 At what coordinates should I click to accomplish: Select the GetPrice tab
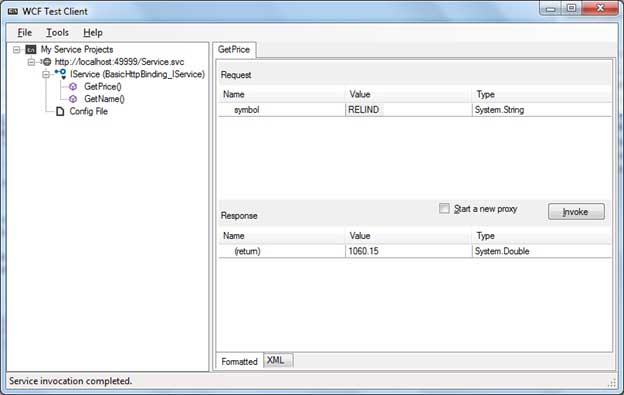coord(234,50)
